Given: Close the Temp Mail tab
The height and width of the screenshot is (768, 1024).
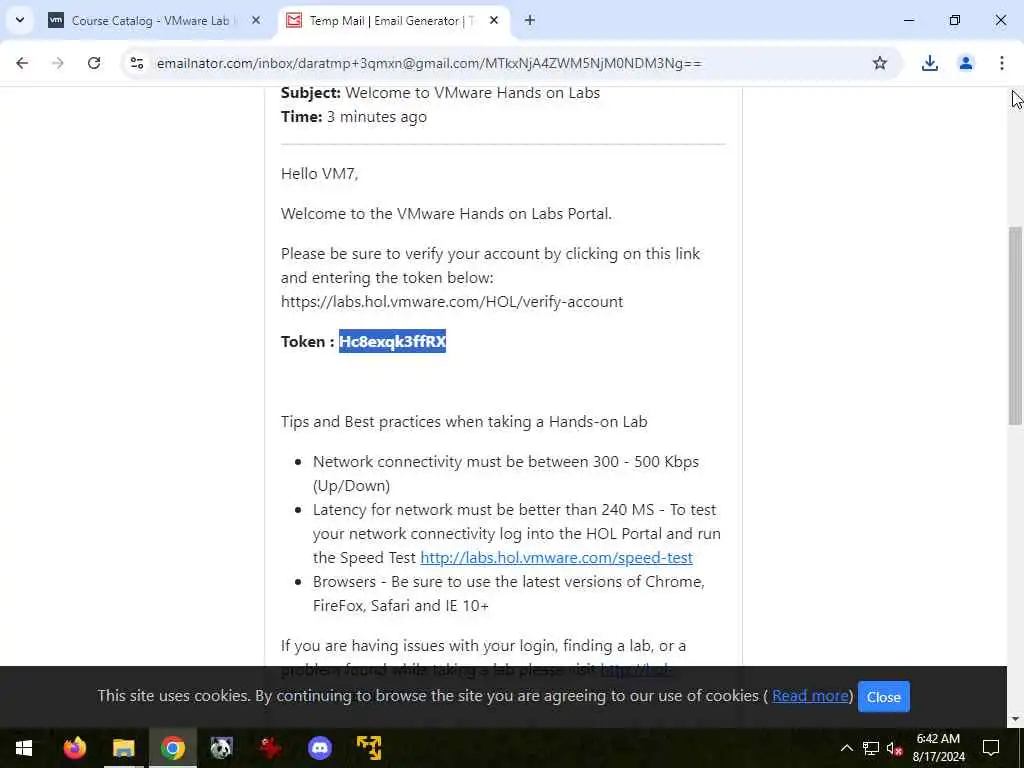Looking at the screenshot, I should pyautogui.click(x=494, y=20).
